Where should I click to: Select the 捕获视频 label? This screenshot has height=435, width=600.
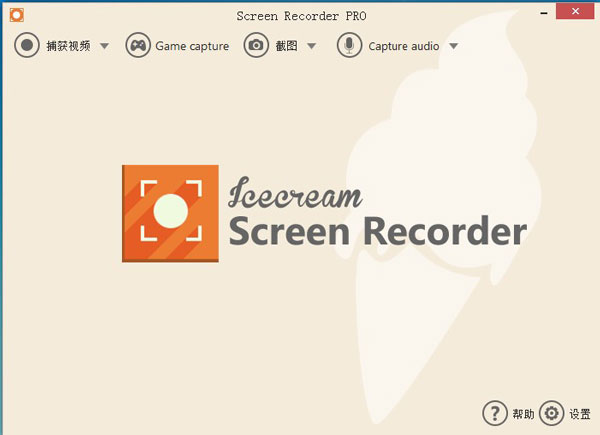pos(68,46)
